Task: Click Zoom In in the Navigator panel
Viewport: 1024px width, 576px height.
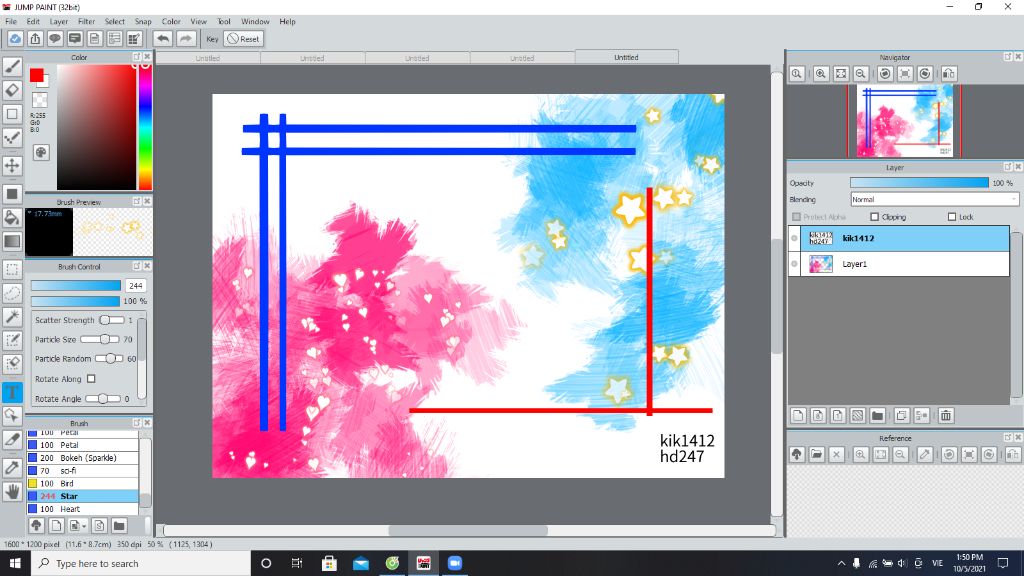Action: coord(821,74)
